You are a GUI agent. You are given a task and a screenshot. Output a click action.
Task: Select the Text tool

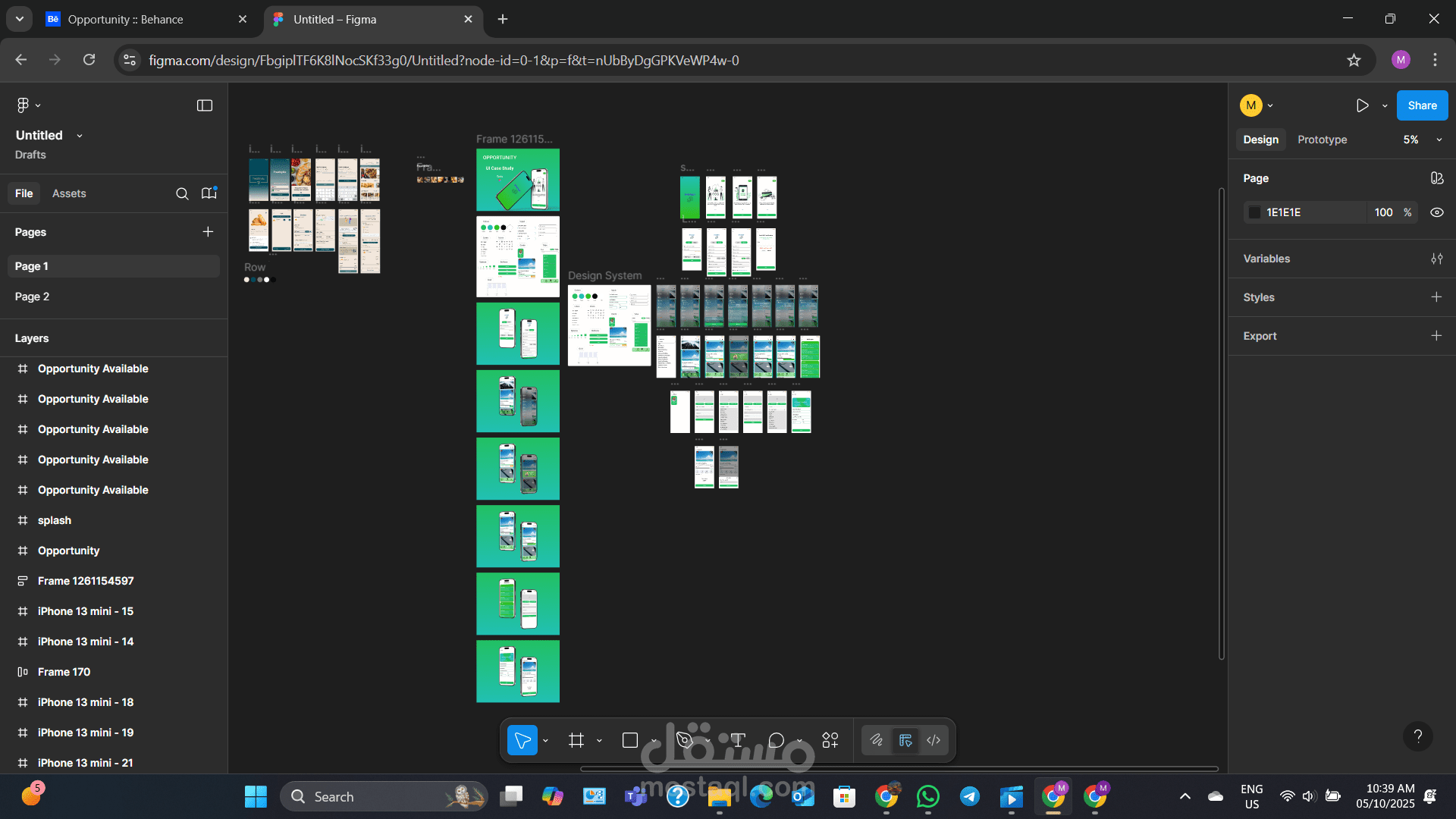point(738,740)
